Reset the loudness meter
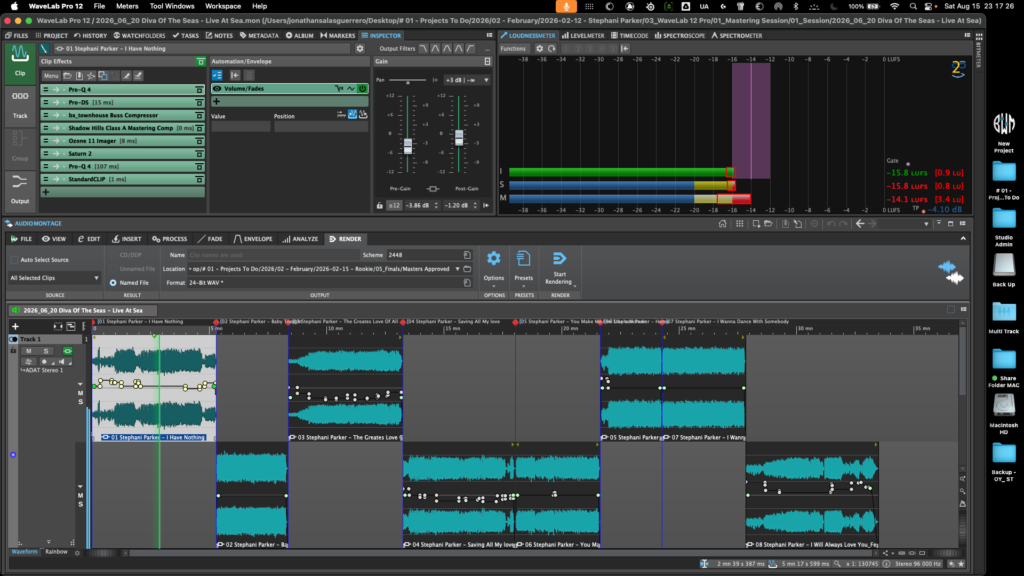 (552, 48)
